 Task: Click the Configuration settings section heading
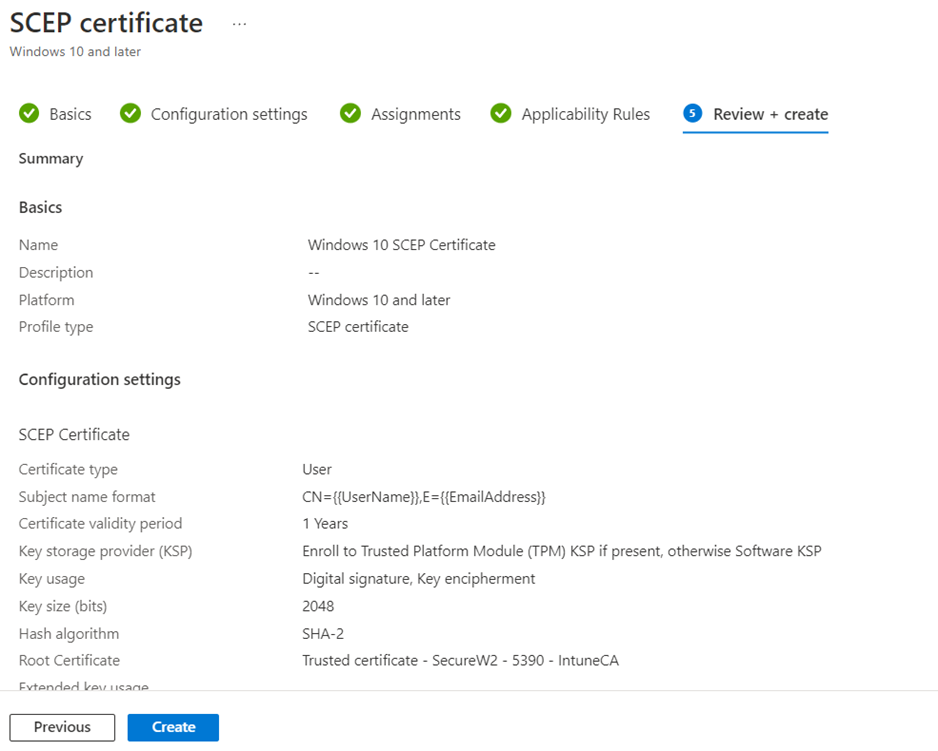[99, 380]
